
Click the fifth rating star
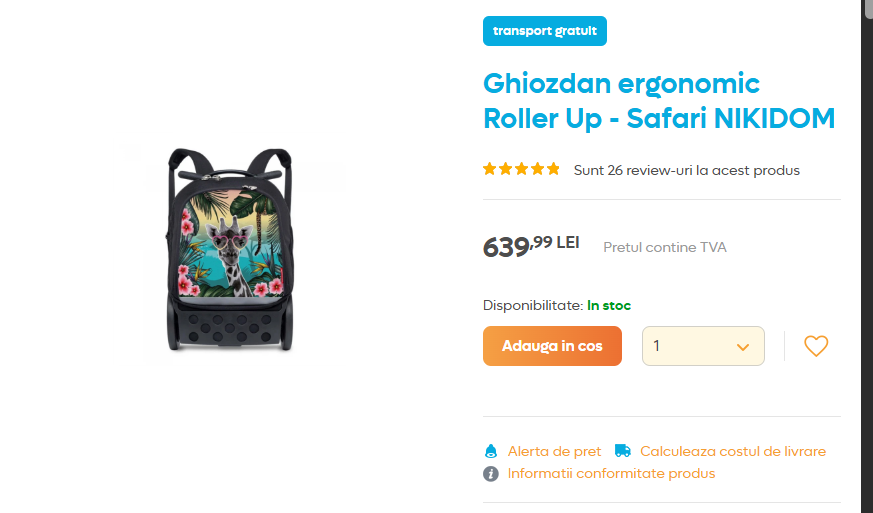pyautogui.click(x=553, y=169)
